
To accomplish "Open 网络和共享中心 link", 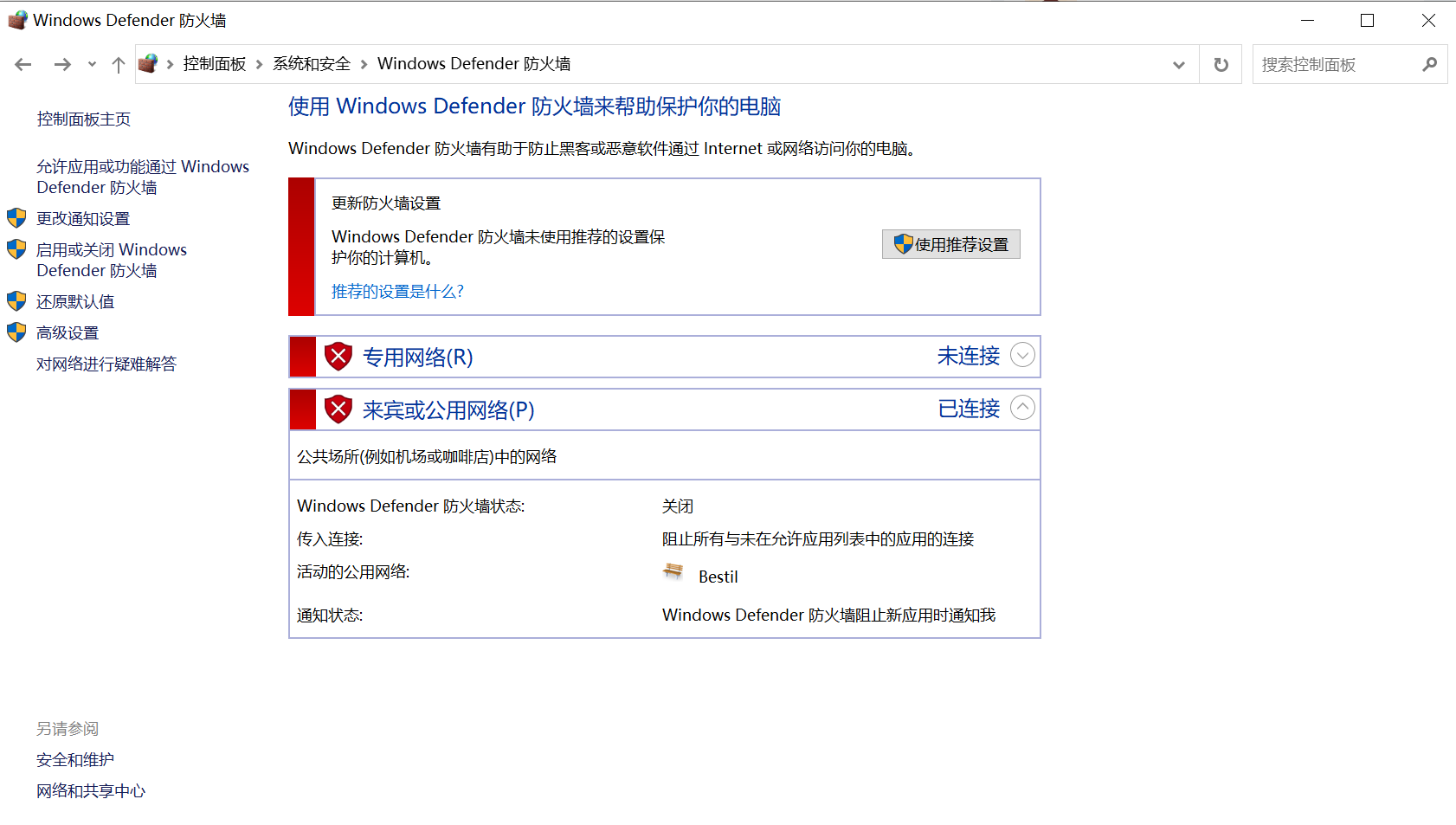I will click(91, 791).
